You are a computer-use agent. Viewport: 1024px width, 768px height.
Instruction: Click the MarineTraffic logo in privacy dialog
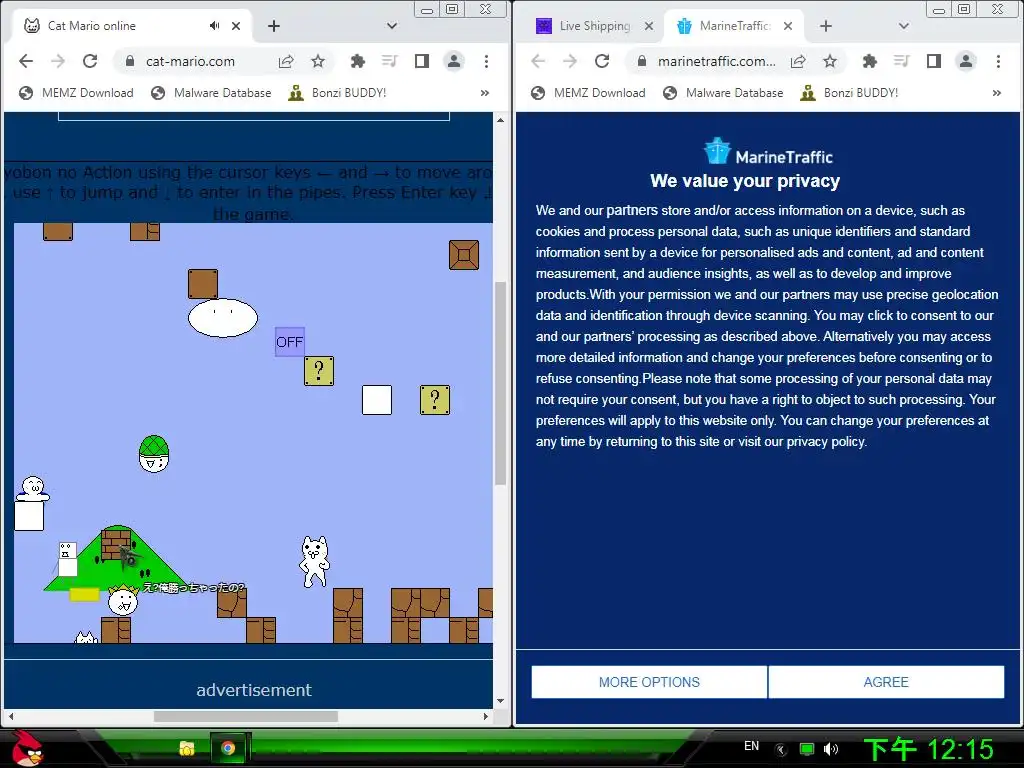coord(768,152)
